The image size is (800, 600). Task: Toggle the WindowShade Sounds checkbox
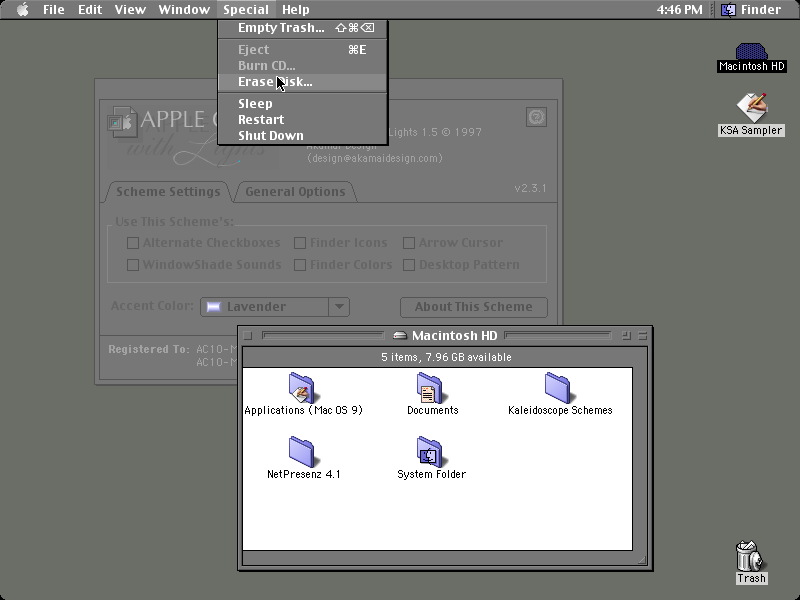[x=133, y=265]
